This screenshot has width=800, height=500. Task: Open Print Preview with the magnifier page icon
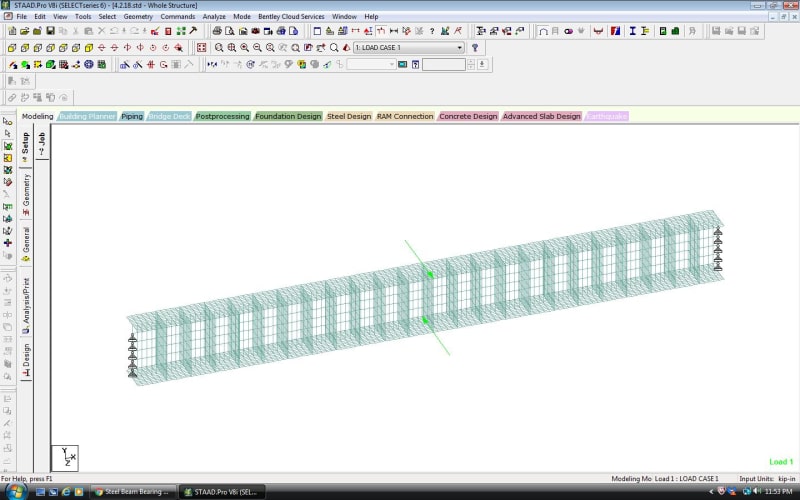click(x=230, y=31)
